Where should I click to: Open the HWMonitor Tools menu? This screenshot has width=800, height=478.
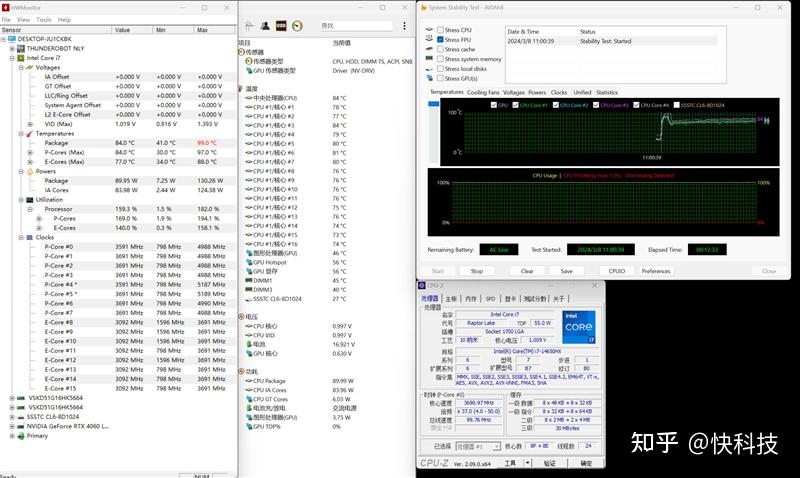point(44,19)
